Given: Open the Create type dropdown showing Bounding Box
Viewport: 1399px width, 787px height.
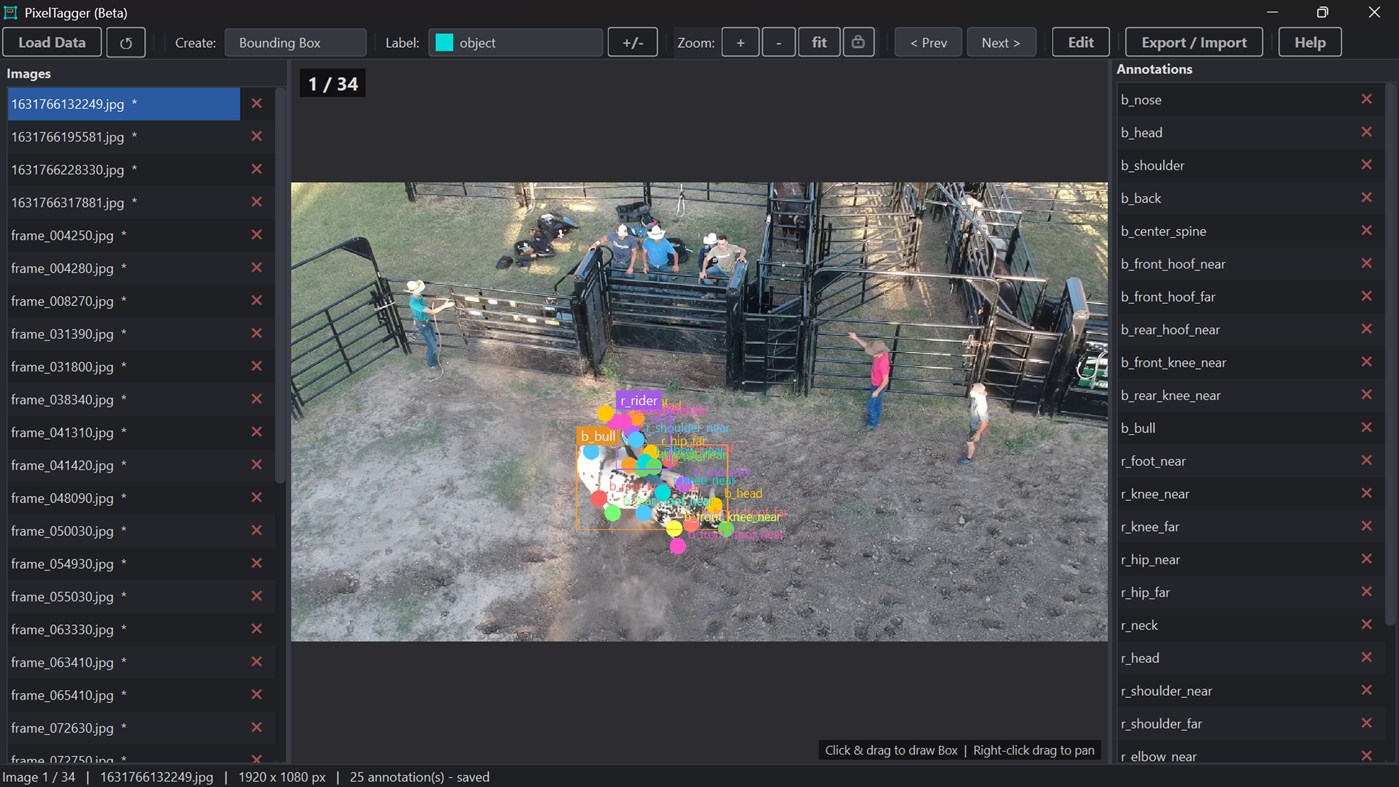Looking at the screenshot, I should coord(296,43).
